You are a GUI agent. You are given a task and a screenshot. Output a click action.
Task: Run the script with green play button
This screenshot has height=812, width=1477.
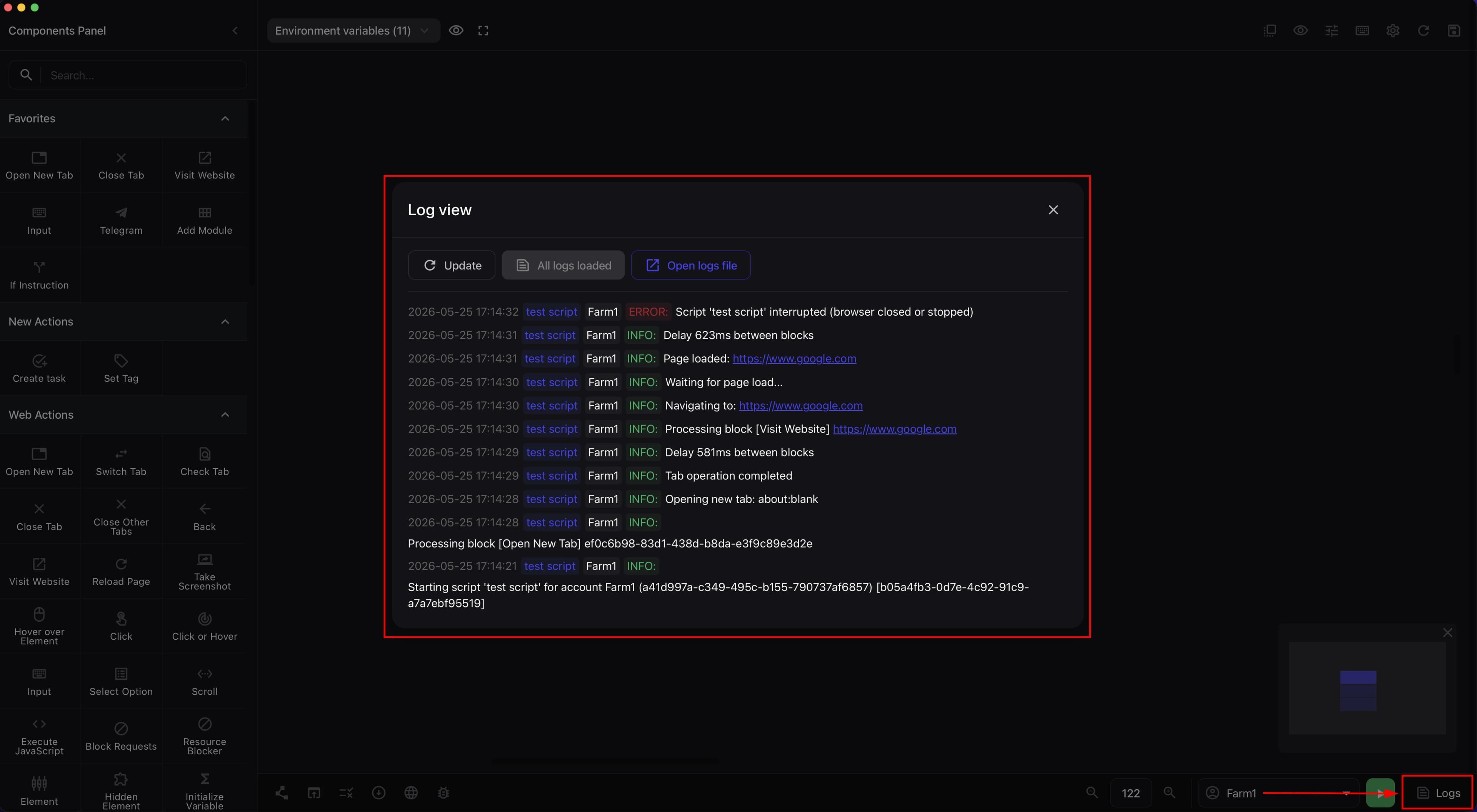1380,793
